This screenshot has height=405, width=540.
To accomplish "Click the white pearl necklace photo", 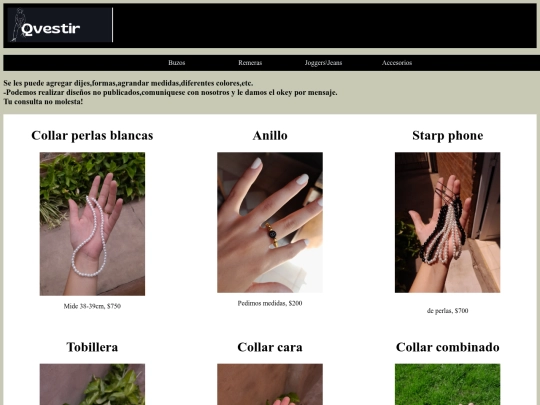I will pos(92,224).
